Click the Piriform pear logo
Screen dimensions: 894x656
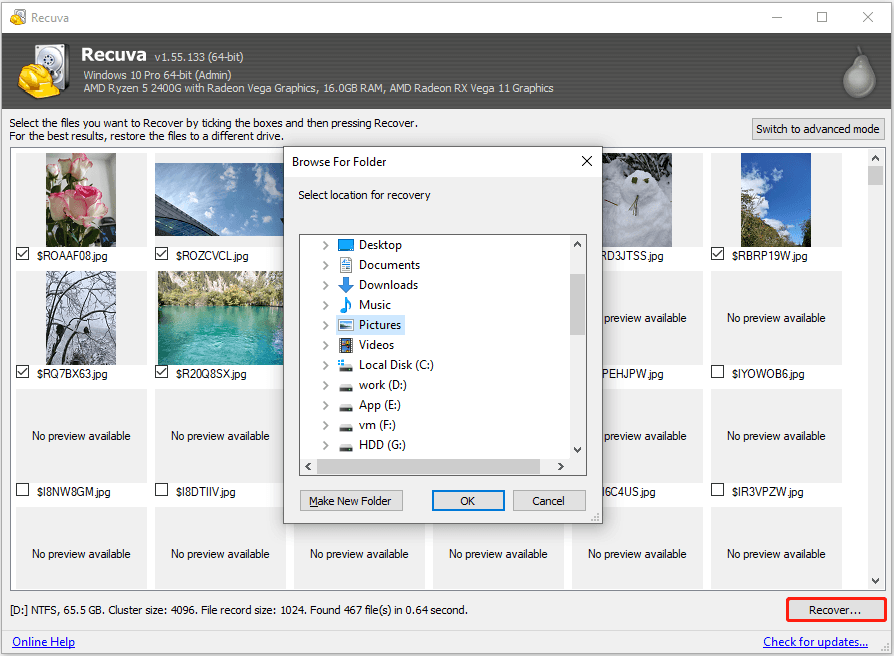pos(859,72)
